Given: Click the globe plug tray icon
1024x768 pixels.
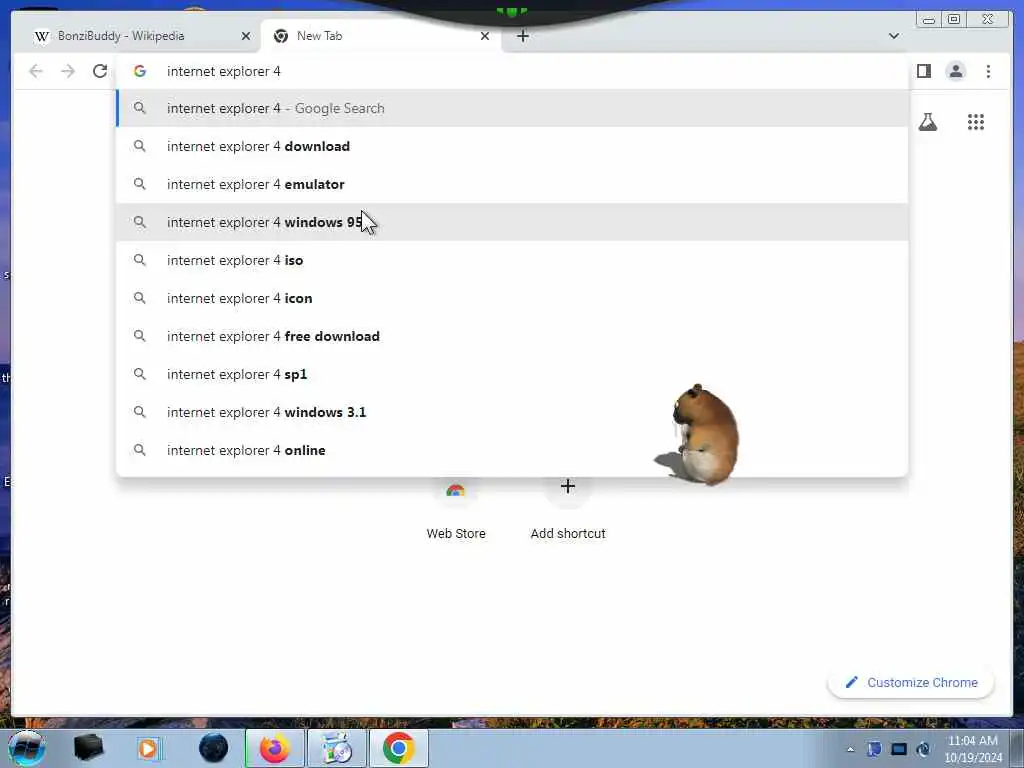Looking at the screenshot, I should pyautogui.click(x=923, y=749).
